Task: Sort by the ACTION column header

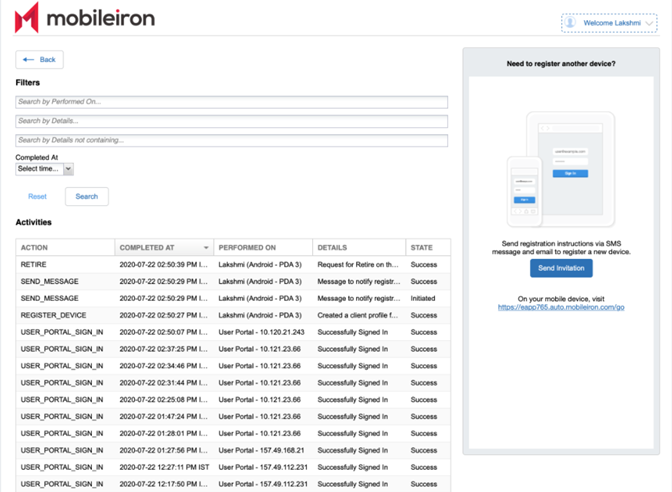Action: (x=64, y=247)
